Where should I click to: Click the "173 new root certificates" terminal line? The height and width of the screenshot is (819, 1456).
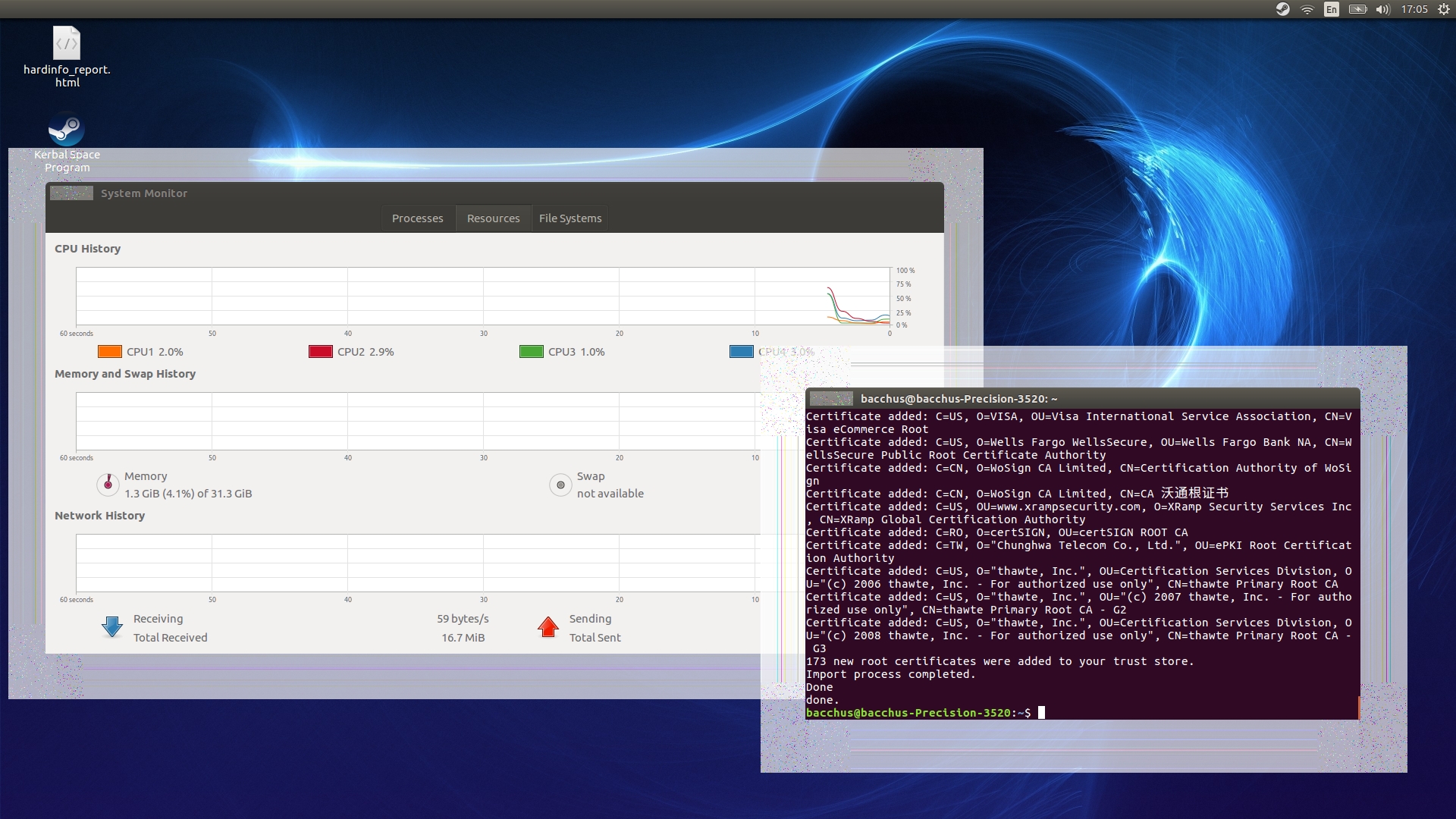1000,661
